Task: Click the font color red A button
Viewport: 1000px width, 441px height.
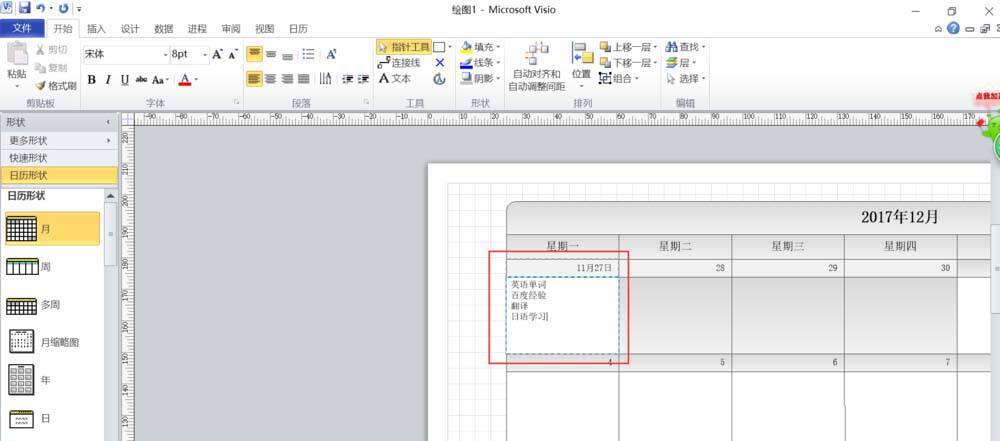Action: (185, 80)
